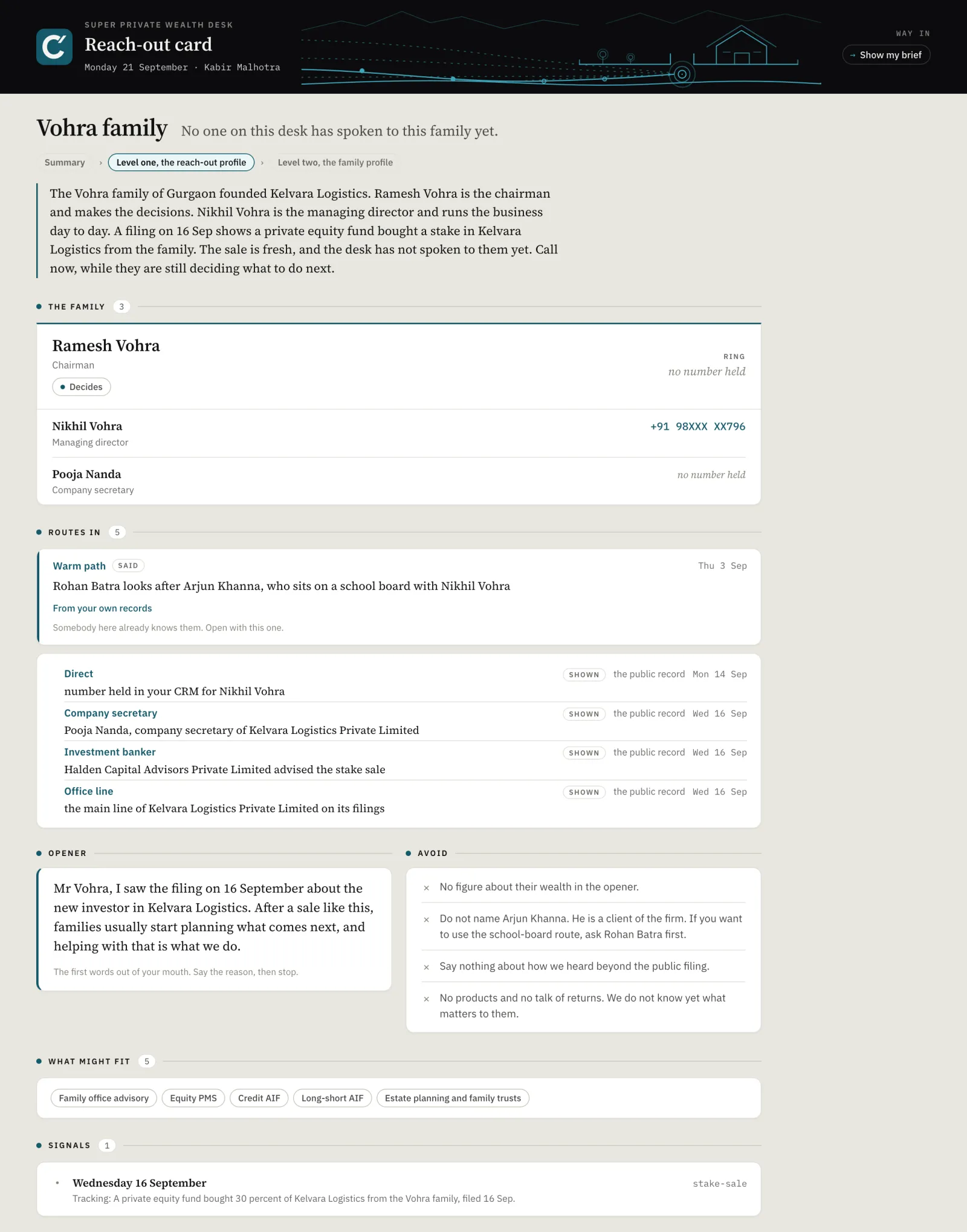967x1232 pixels.
Task: Click the x icon beside public filing rule
Action: (x=427, y=967)
